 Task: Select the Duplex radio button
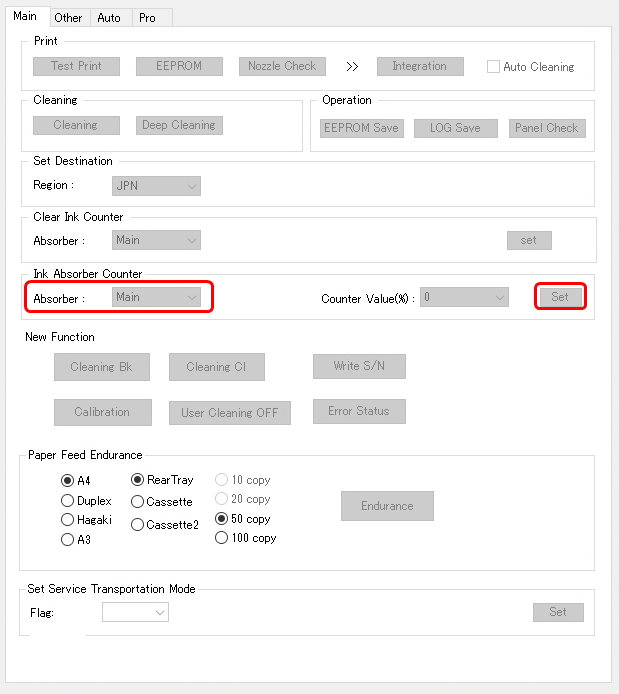pos(68,501)
